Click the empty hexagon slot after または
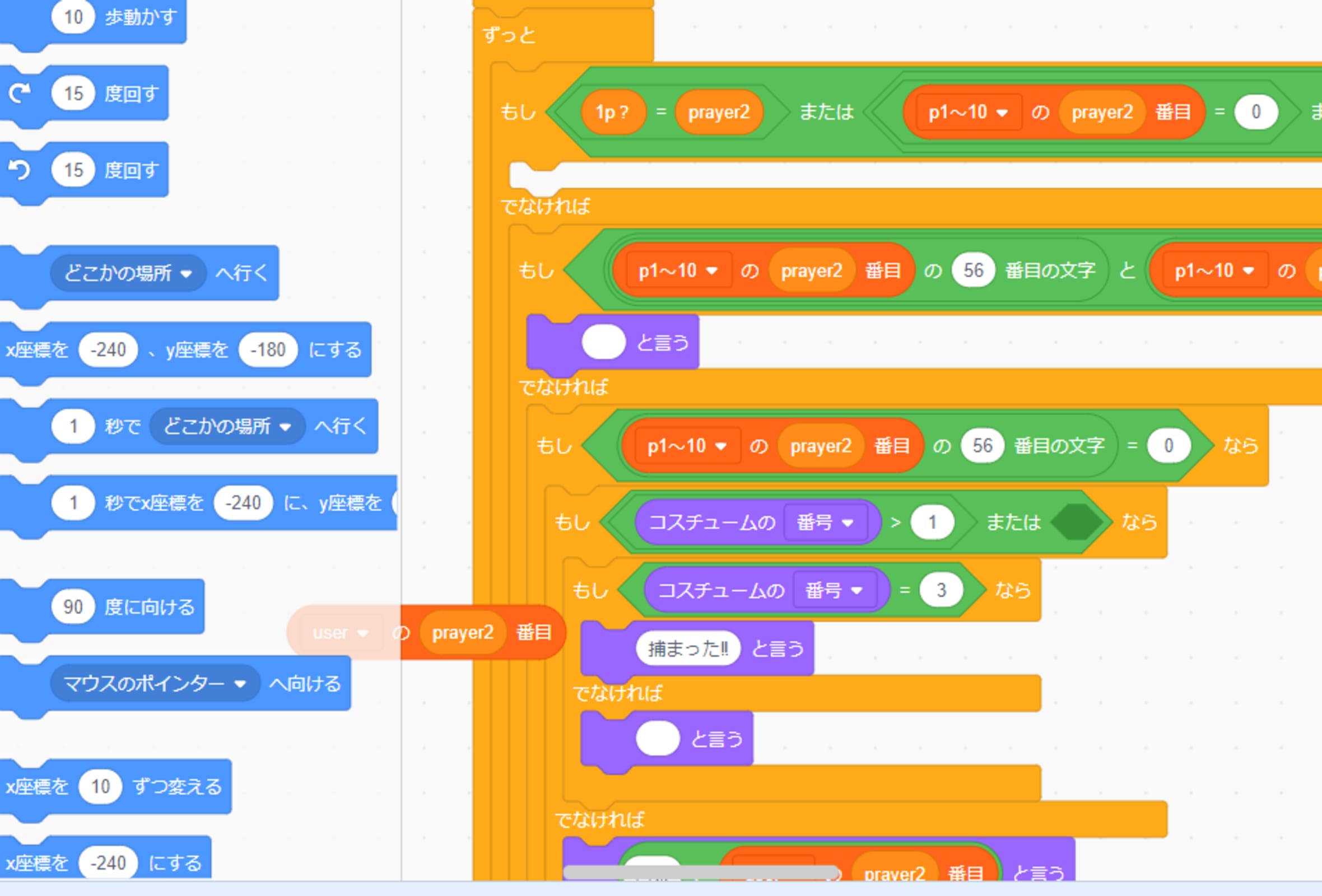 click(x=1076, y=522)
